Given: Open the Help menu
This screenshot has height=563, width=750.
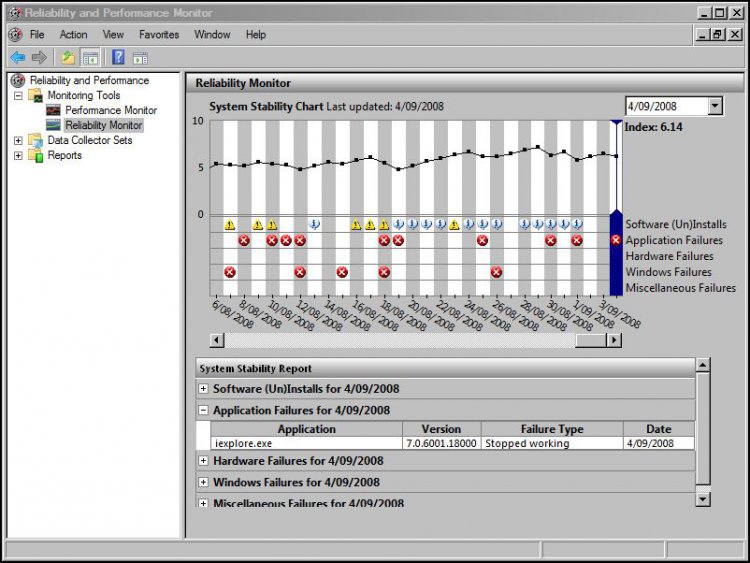Looking at the screenshot, I should (256, 34).
